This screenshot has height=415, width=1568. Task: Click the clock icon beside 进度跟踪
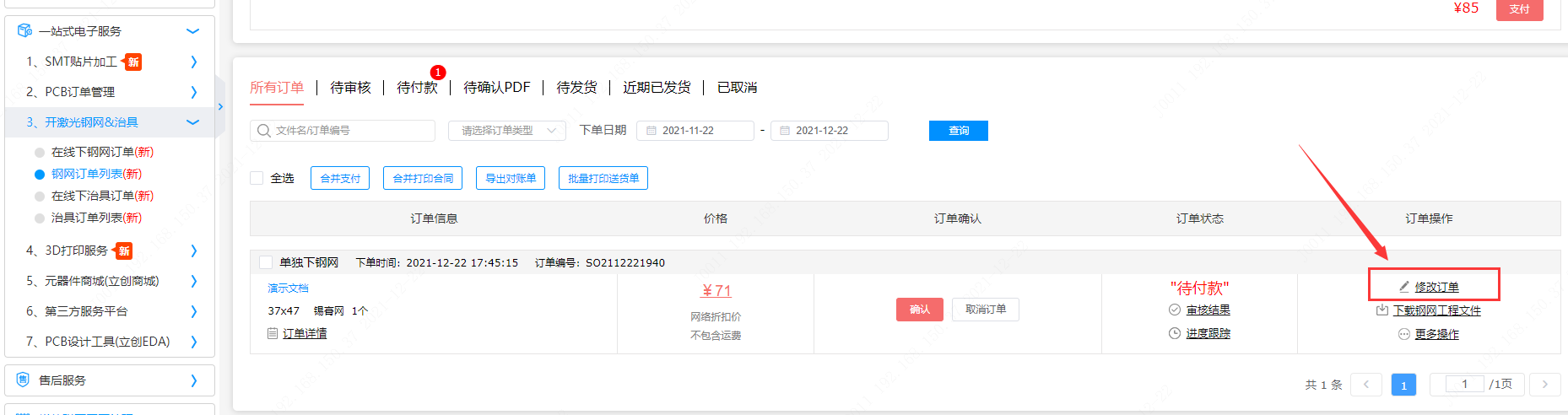pyautogui.click(x=1174, y=333)
